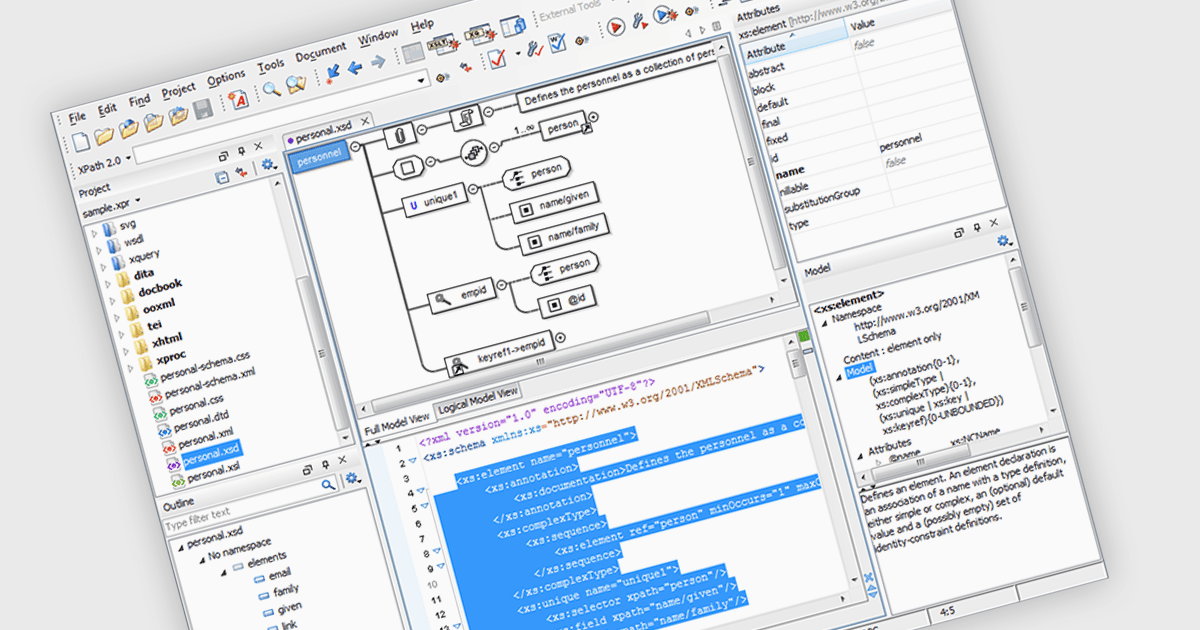This screenshot has height=630, width=1200.
Task: Create a new document with the New icon
Action: (82, 141)
